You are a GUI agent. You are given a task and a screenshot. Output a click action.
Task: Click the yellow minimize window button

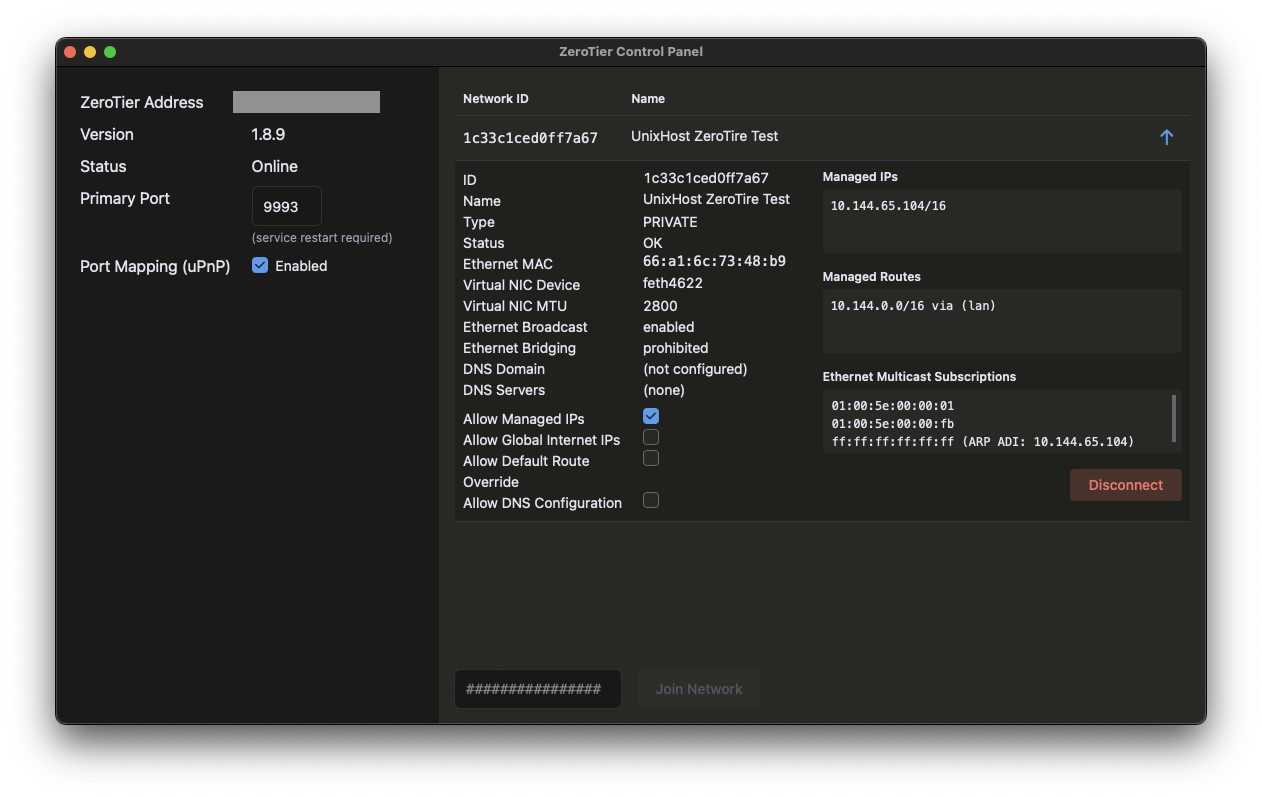pos(90,52)
